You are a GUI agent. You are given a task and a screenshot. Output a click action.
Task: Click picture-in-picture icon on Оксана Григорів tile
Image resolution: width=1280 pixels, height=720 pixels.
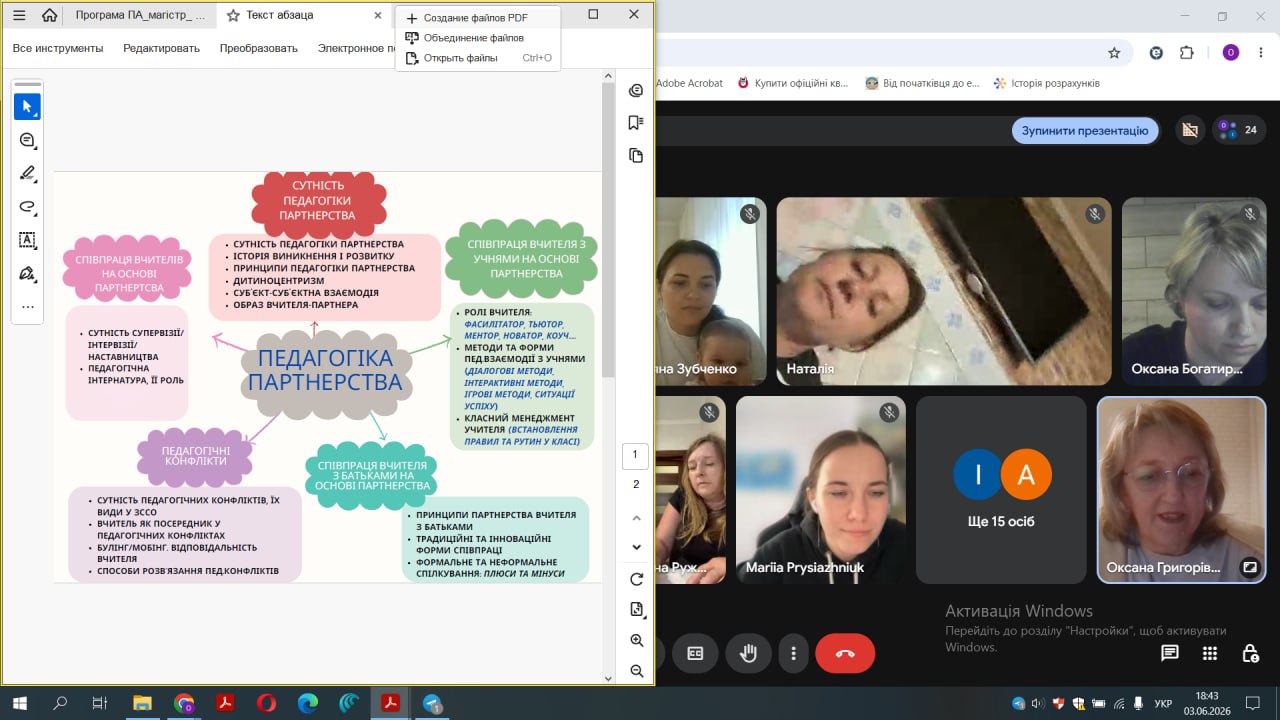pos(1249,567)
